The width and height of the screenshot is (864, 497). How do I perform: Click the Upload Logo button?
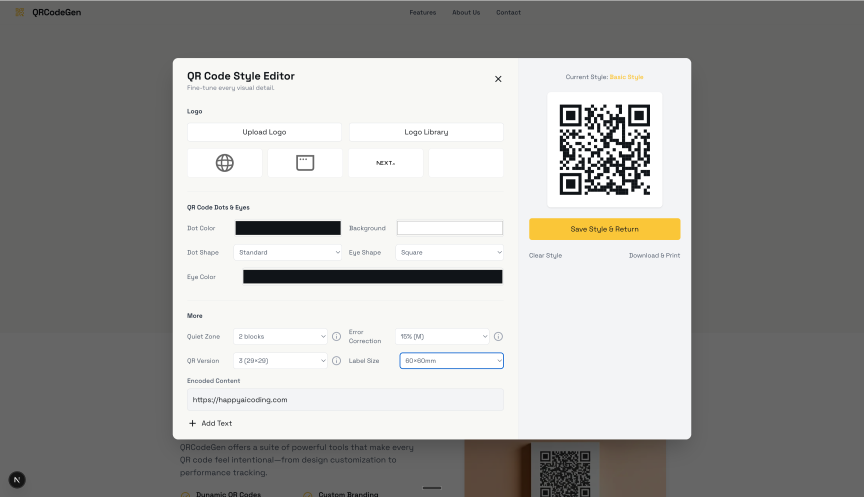pos(264,132)
